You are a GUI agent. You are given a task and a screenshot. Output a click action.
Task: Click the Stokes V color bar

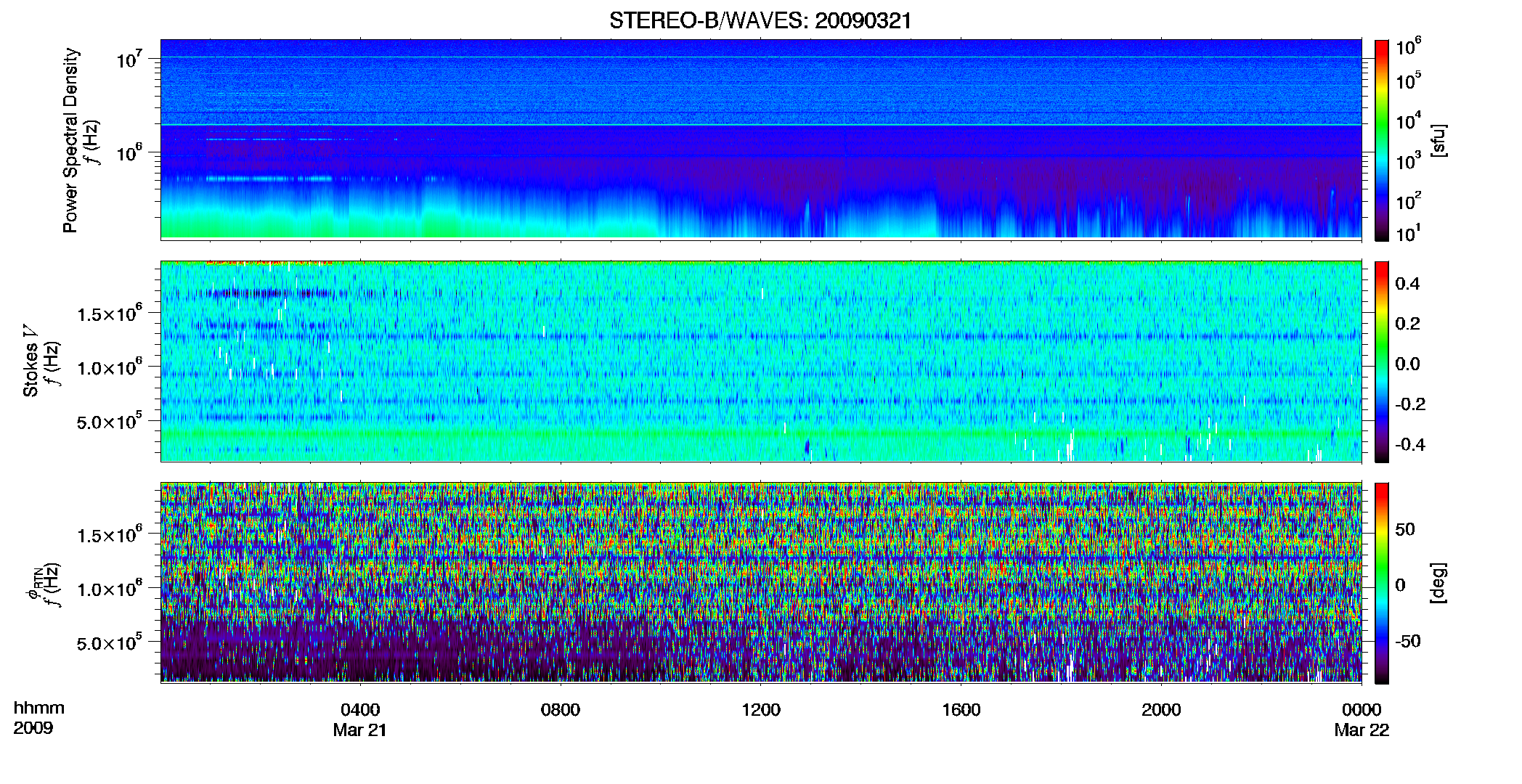[1382, 362]
